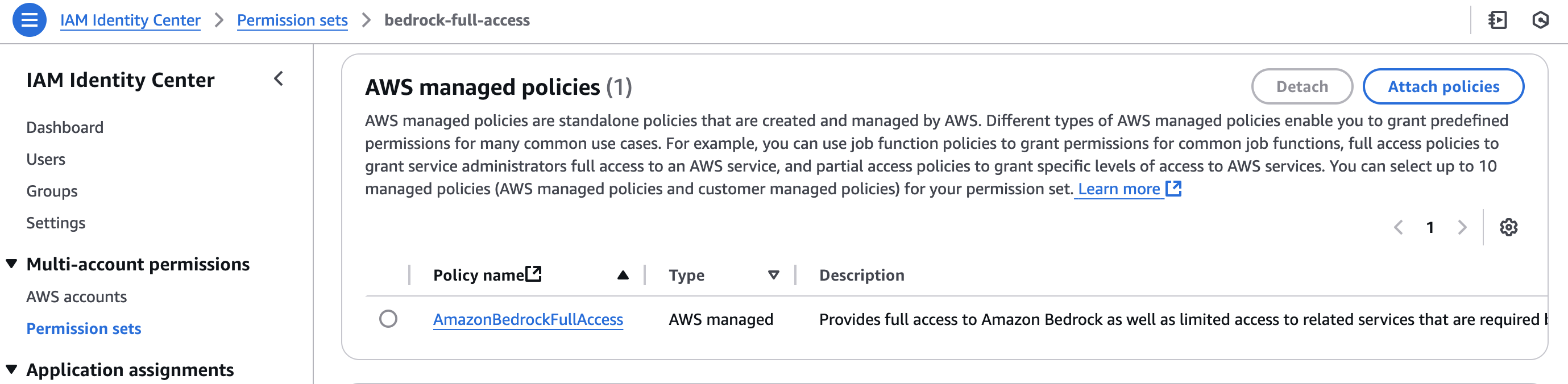
Task: Go to next page of policies
Action: [x=1462, y=227]
